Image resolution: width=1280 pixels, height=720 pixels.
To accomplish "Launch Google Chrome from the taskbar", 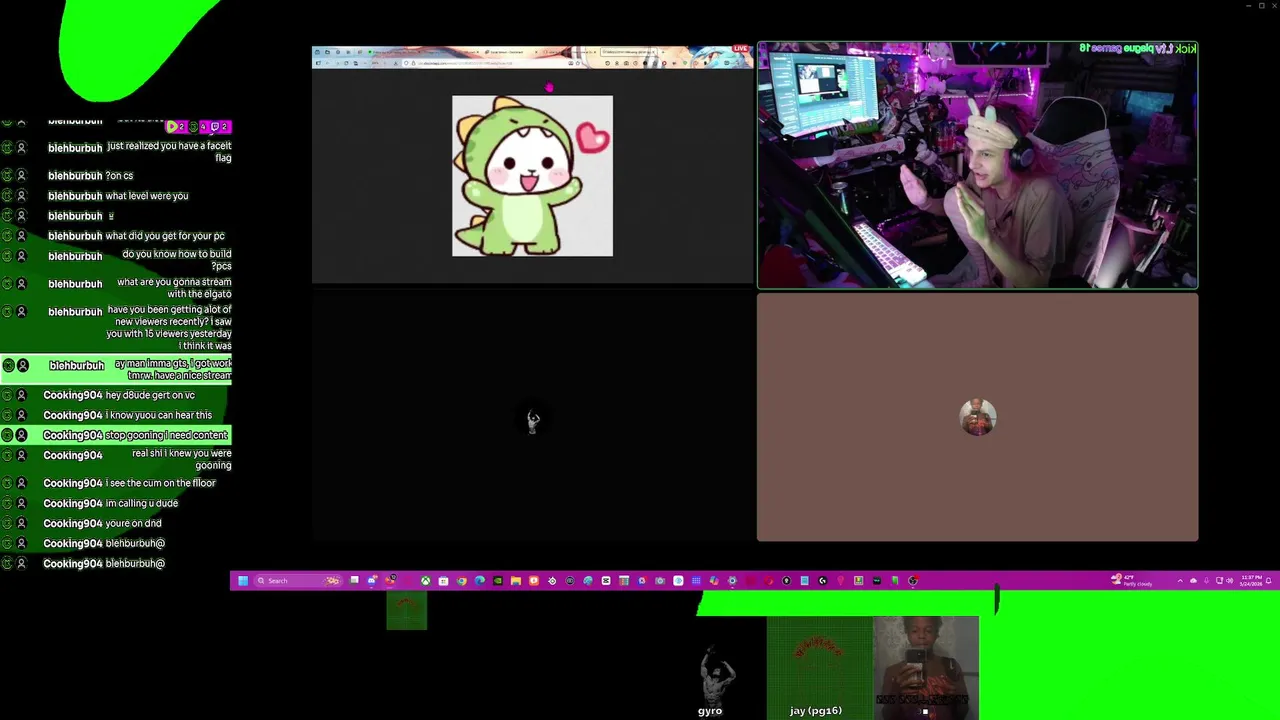I will 462,580.
